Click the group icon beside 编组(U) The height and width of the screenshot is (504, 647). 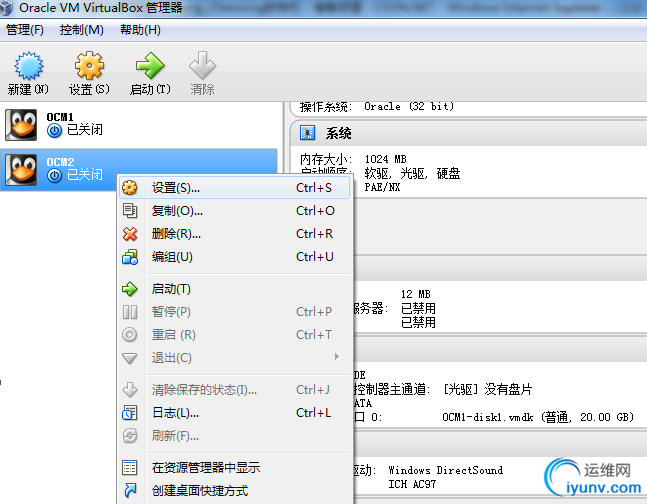[x=130, y=257]
